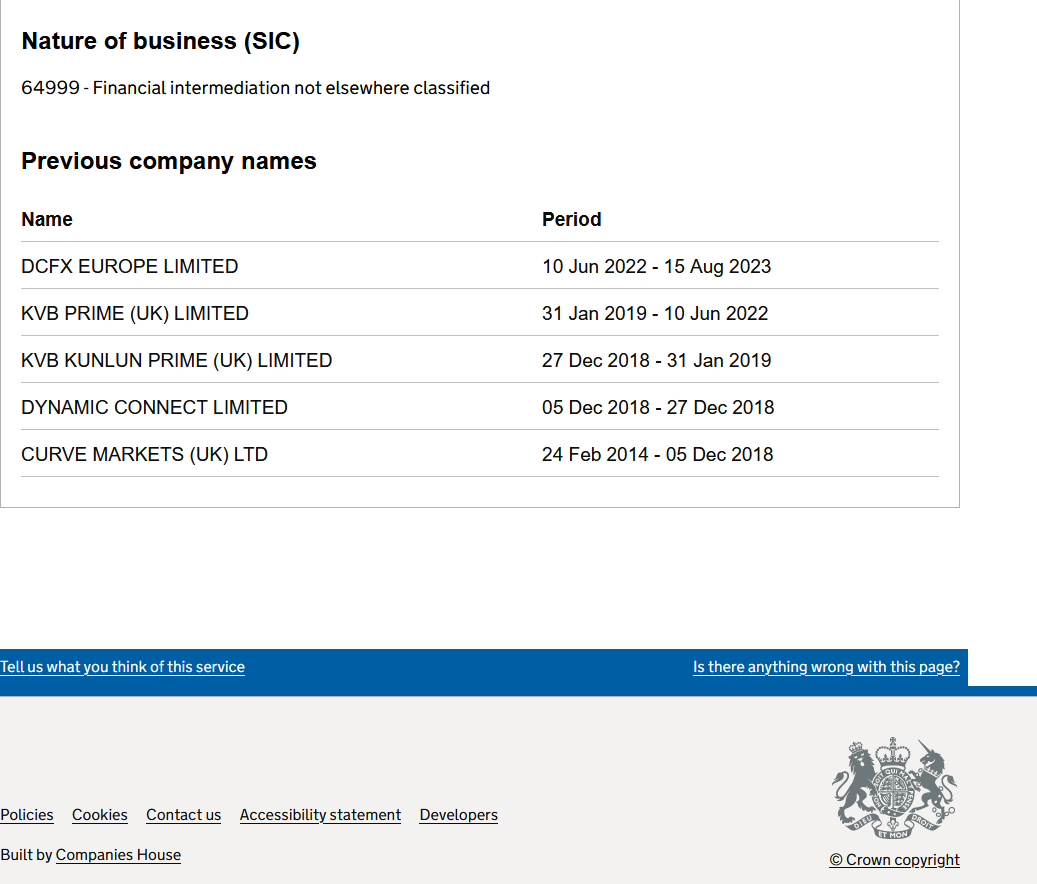This screenshot has height=884, width=1037.
Task: Go to the Developers link
Action: [458, 815]
